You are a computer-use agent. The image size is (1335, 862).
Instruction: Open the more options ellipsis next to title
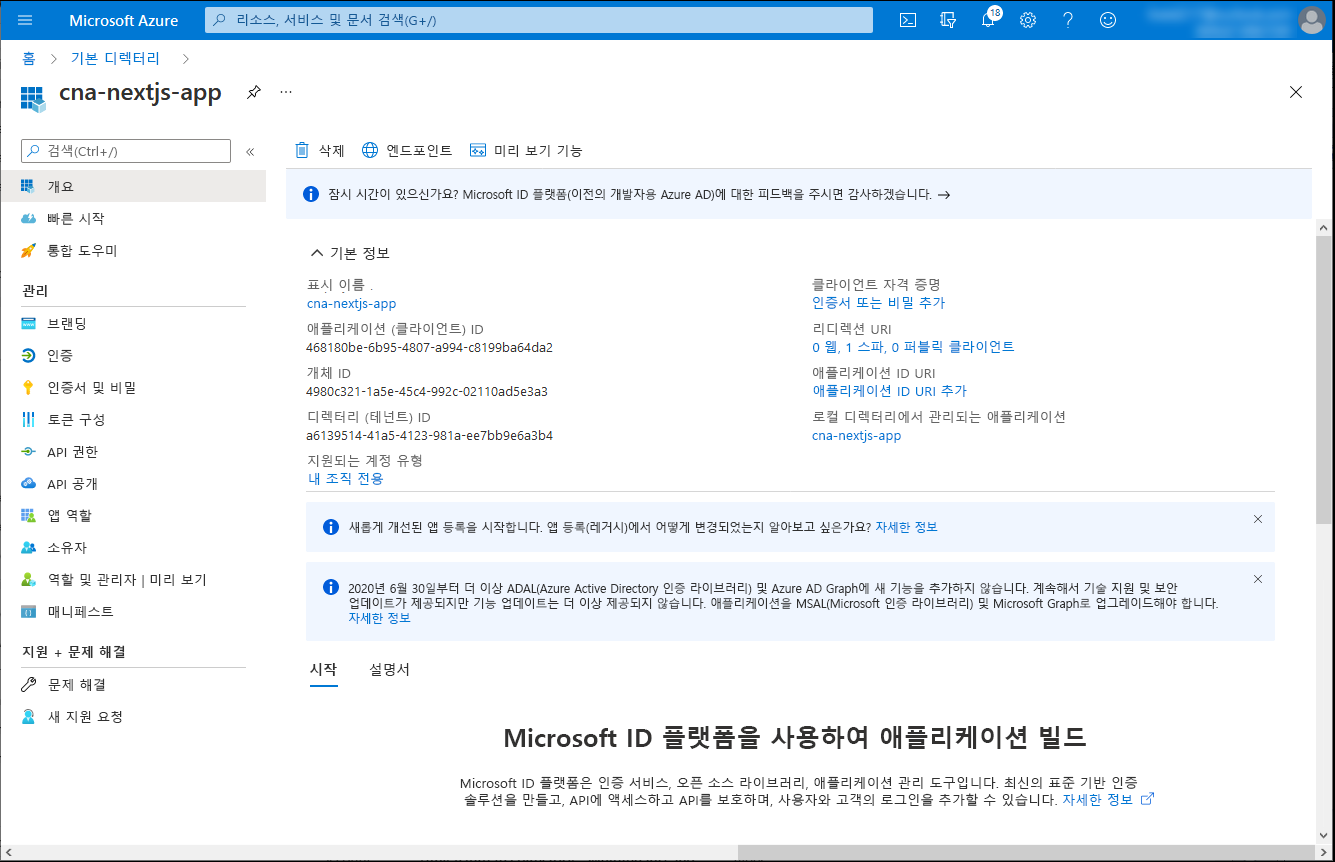click(286, 92)
